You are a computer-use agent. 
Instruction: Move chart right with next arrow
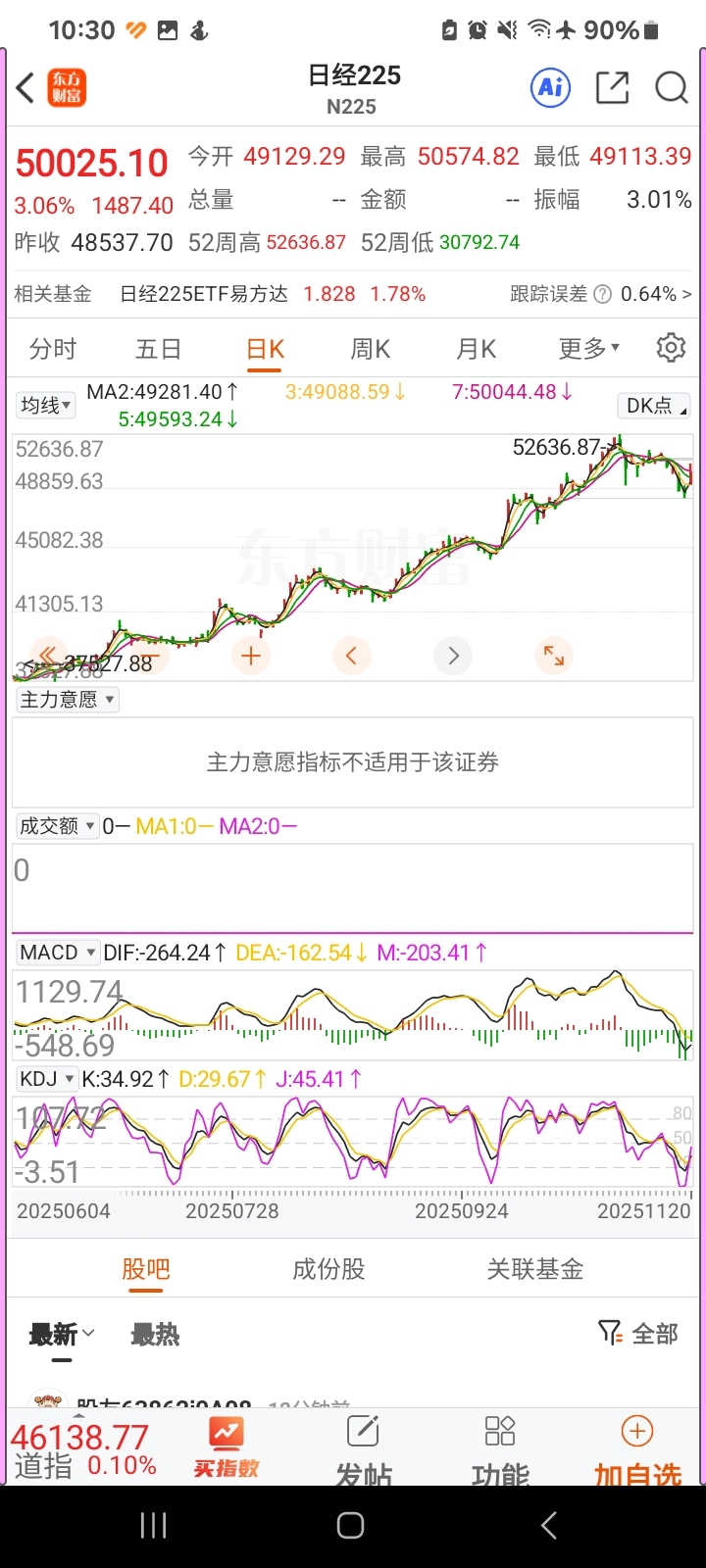pyautogui.click(x=453, y=656)
